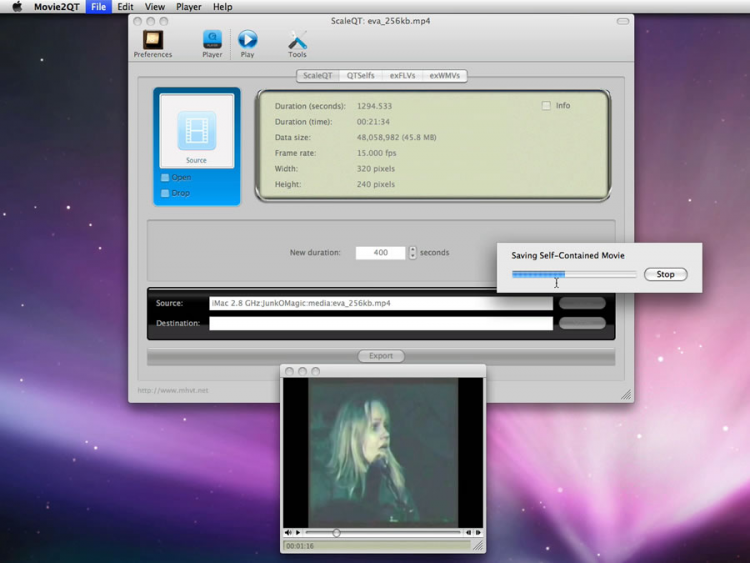This screenshot has height=563, width=750.
Task: Click in the New duration field
Action: coord(380,253)
